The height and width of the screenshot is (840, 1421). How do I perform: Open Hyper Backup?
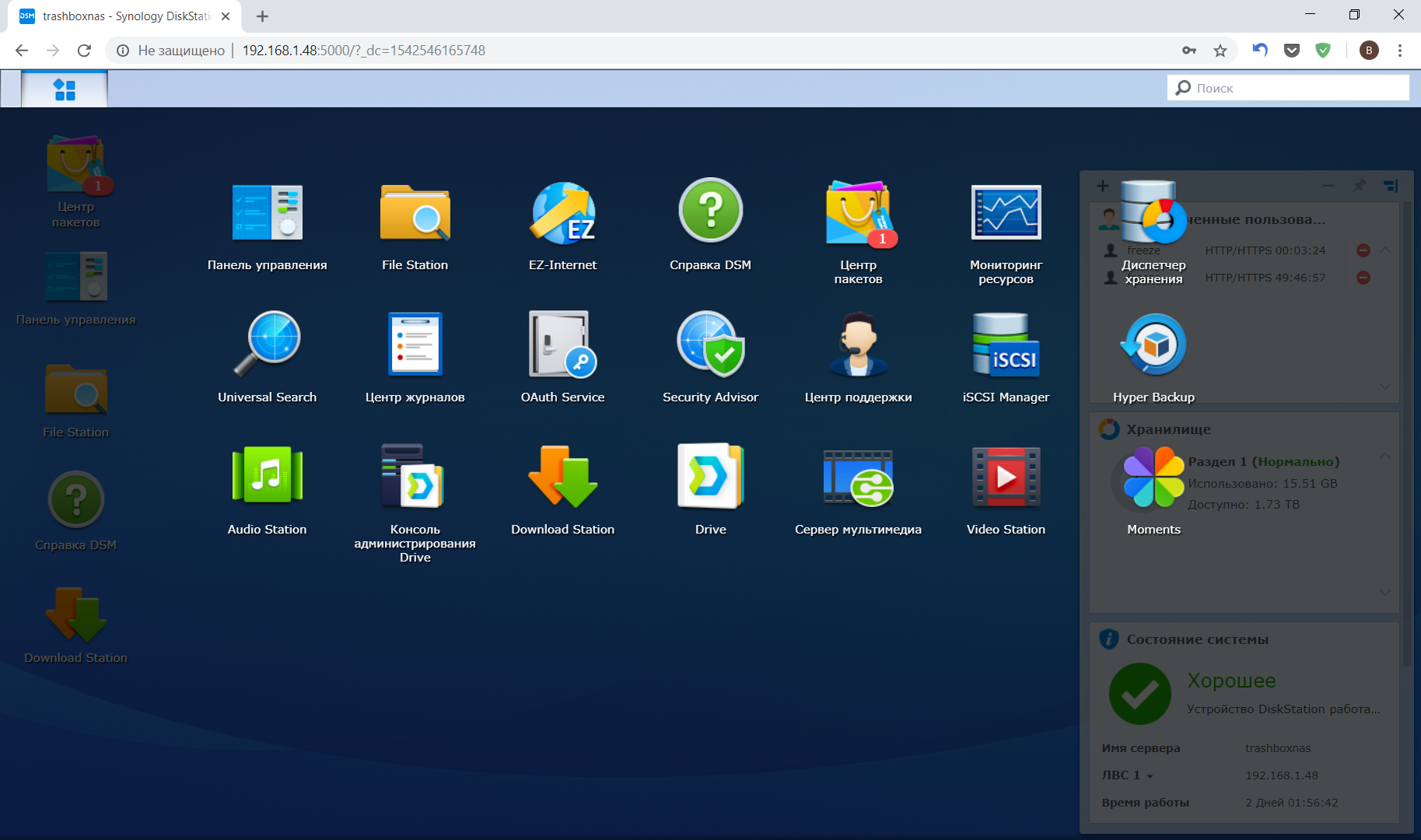(x=1153, y=358)
